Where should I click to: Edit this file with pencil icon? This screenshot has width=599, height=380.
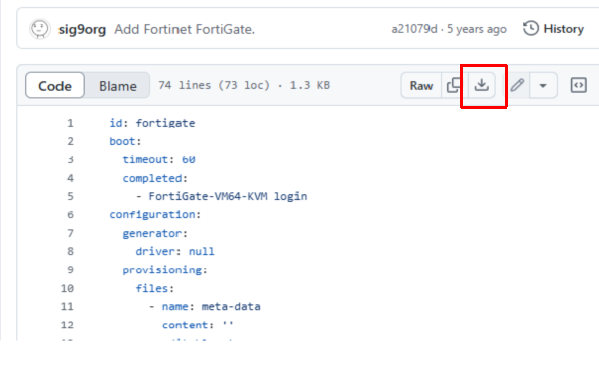coord(517,85)
